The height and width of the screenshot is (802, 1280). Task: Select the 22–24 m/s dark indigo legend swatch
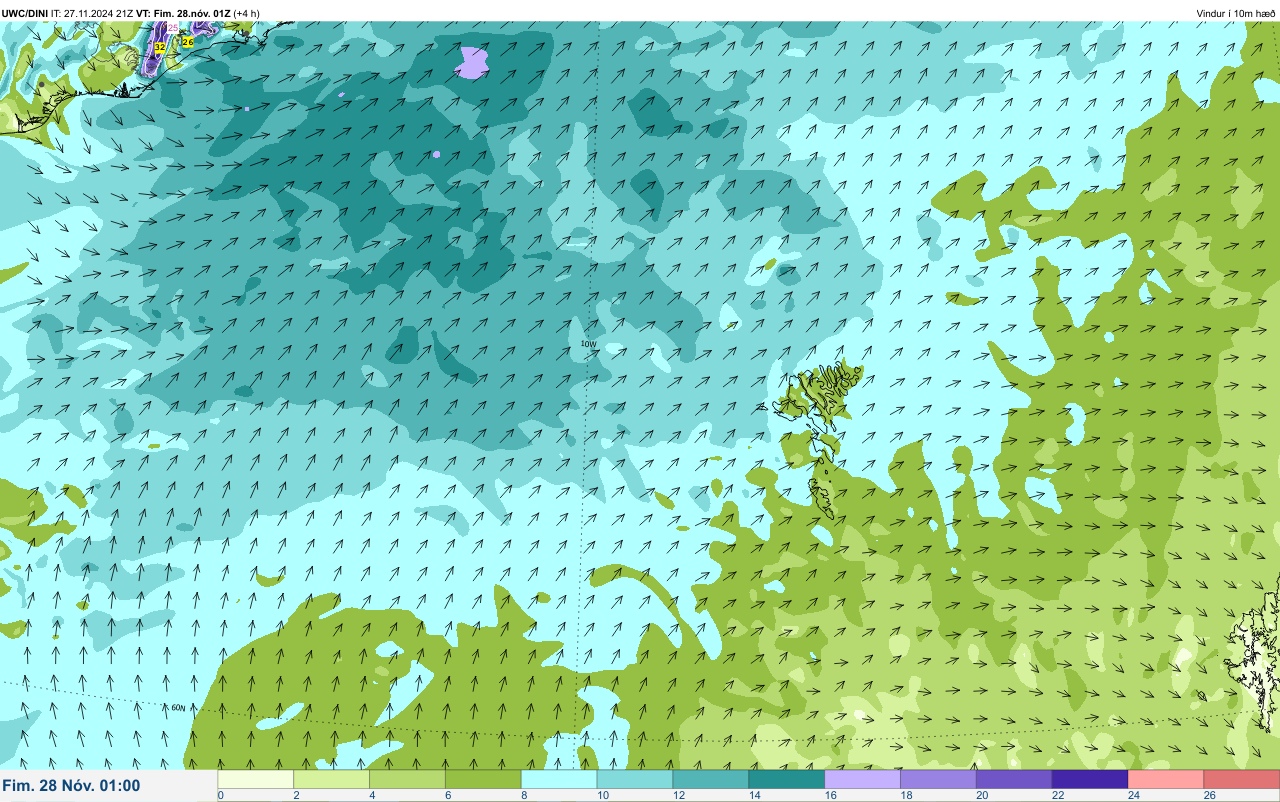(1091, 779)
